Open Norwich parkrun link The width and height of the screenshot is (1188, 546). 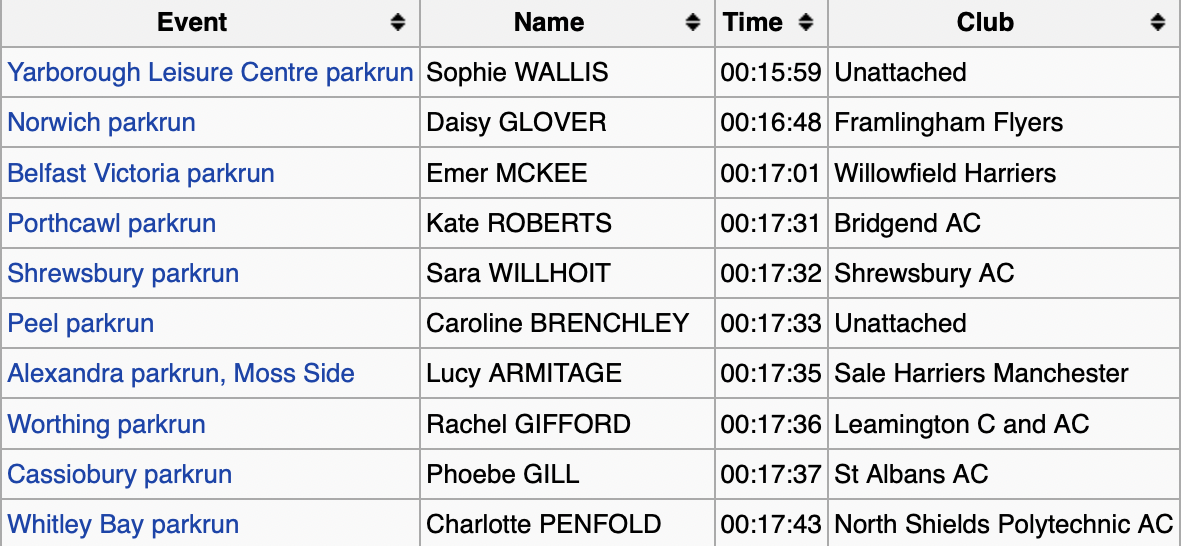[101, 123]
